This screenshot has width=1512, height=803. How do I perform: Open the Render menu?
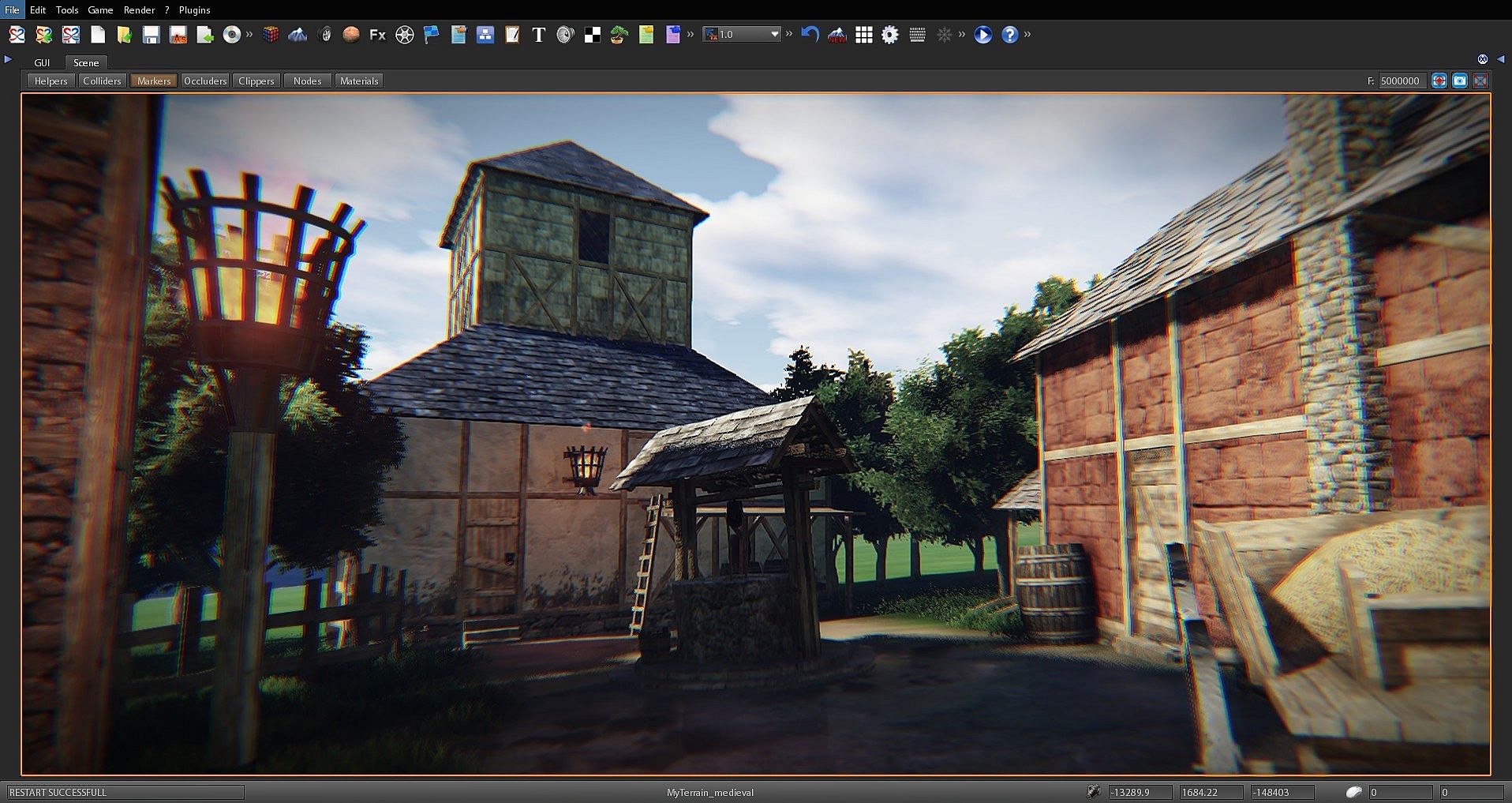point(139,10)
